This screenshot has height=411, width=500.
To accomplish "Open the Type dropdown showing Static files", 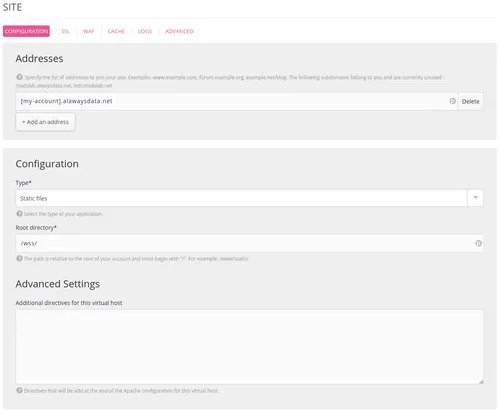I will click(249, 198).
